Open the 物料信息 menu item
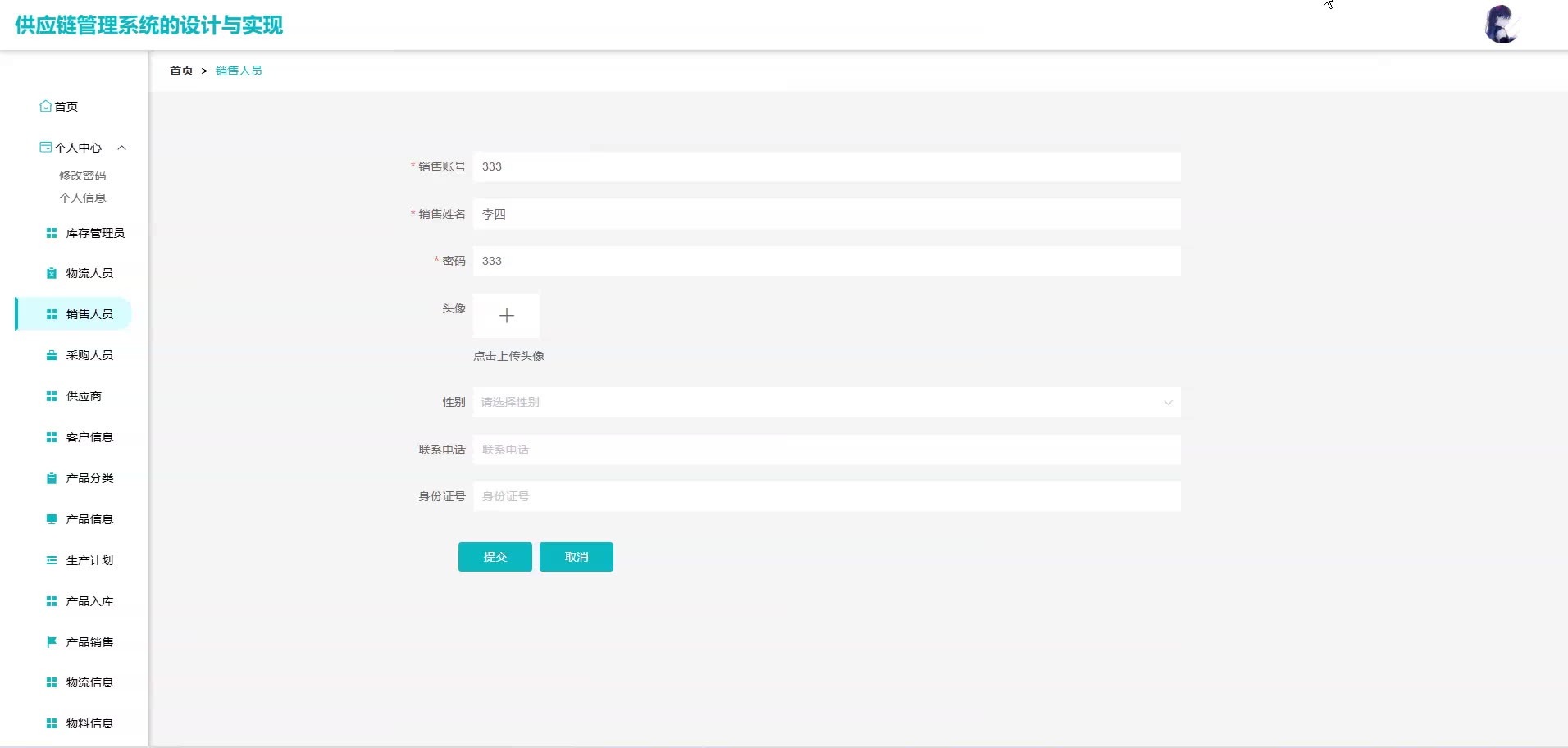The width and height of the screenshot is (1568, 748). point(89,723)
